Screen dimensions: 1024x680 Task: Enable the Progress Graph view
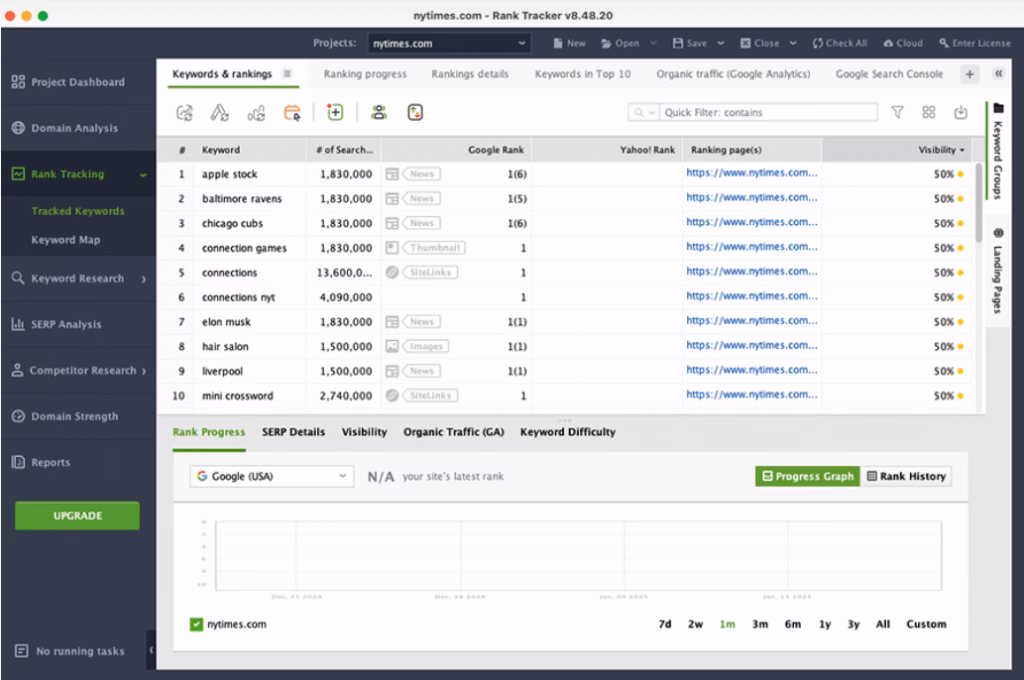[806, 477]
